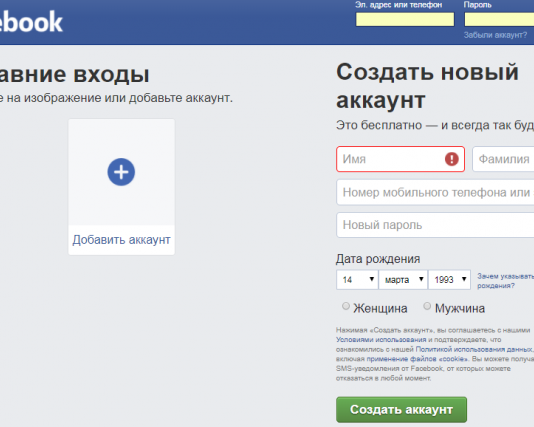
Task: Focus the email or phone login field
Action: click(x=405, y=19)
